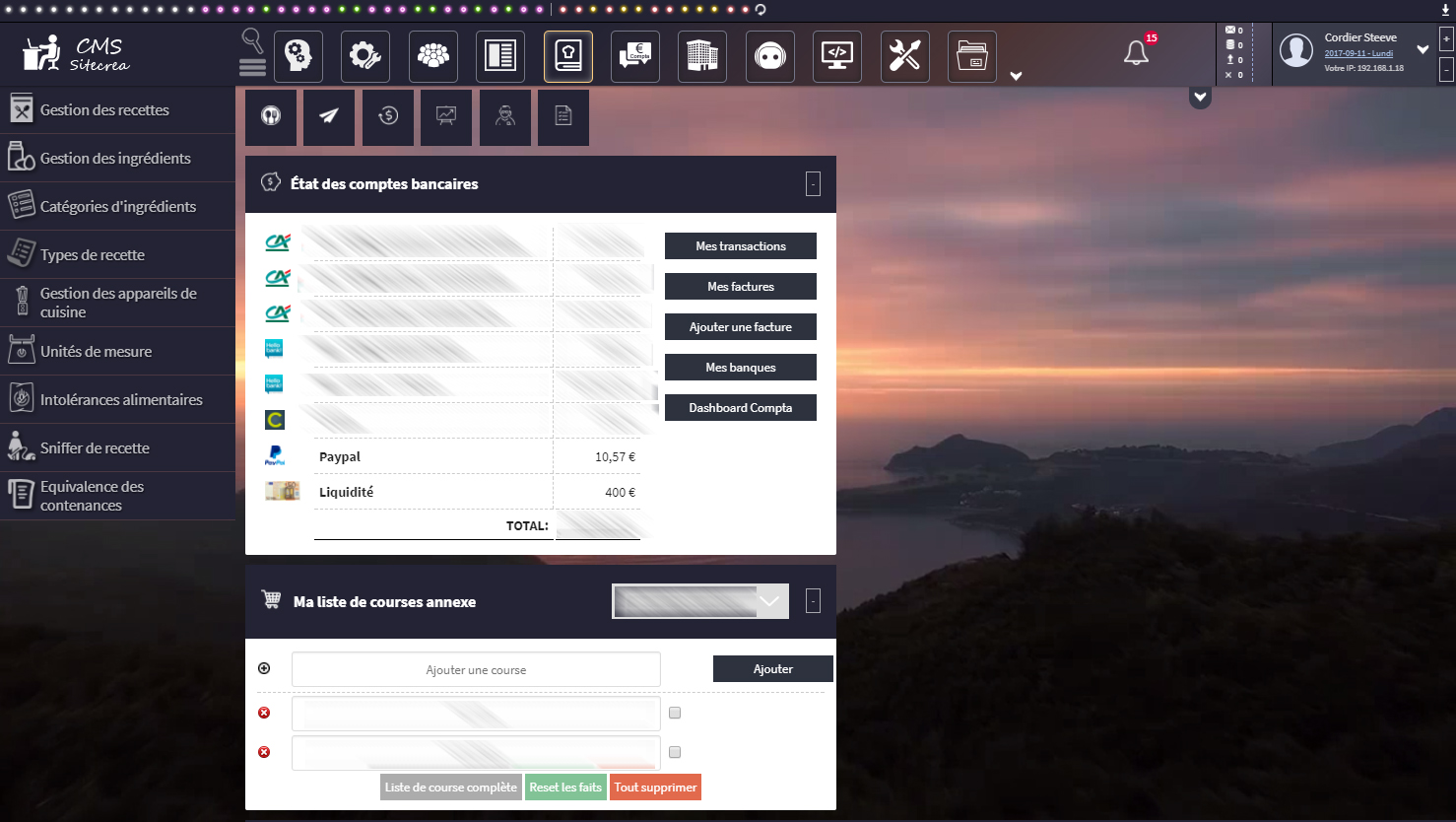The width and height of the screenshot is (1456, 822).
Task: Click the robot head module icon
Action: pyautogui.click(x=770, y=56)
